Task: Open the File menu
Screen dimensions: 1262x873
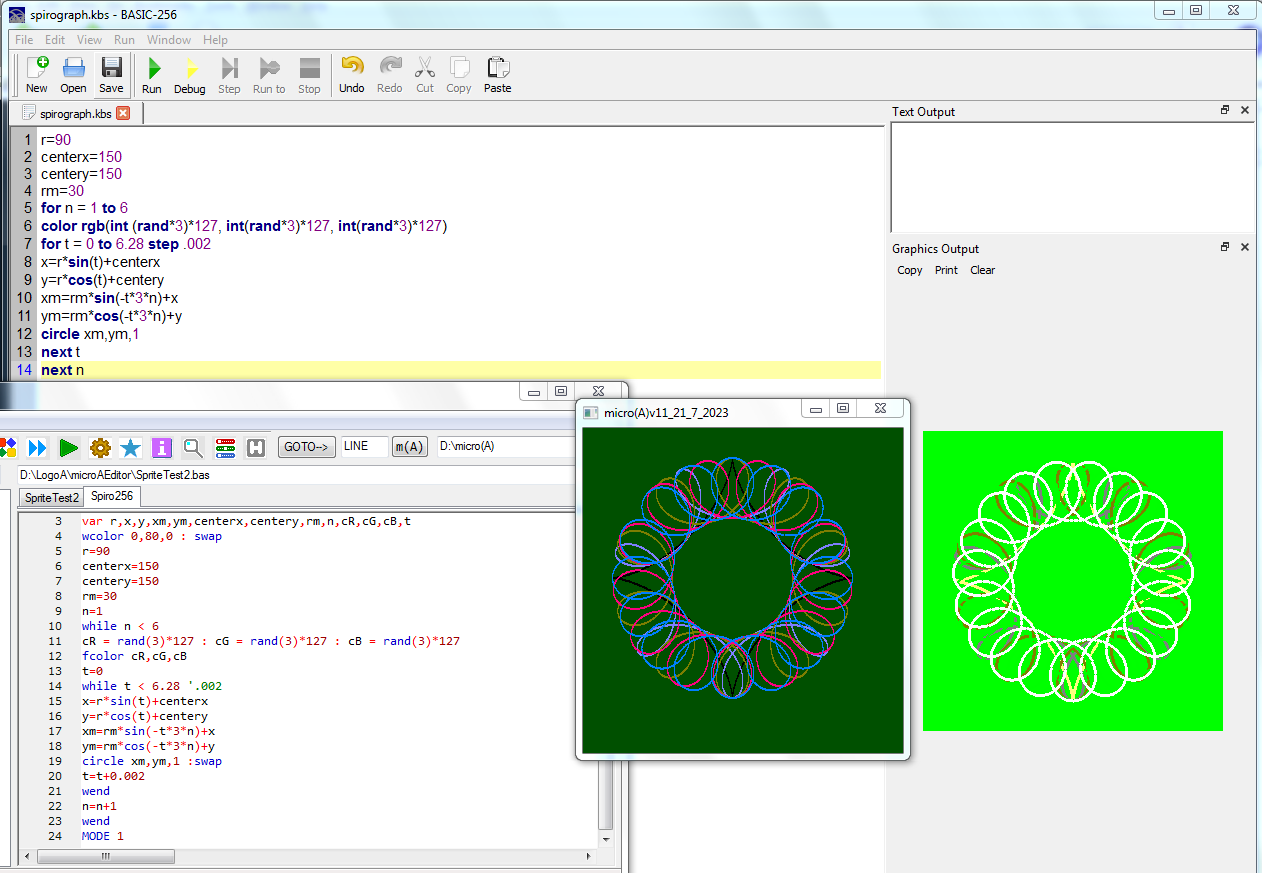Action: (x=24, y=40)
